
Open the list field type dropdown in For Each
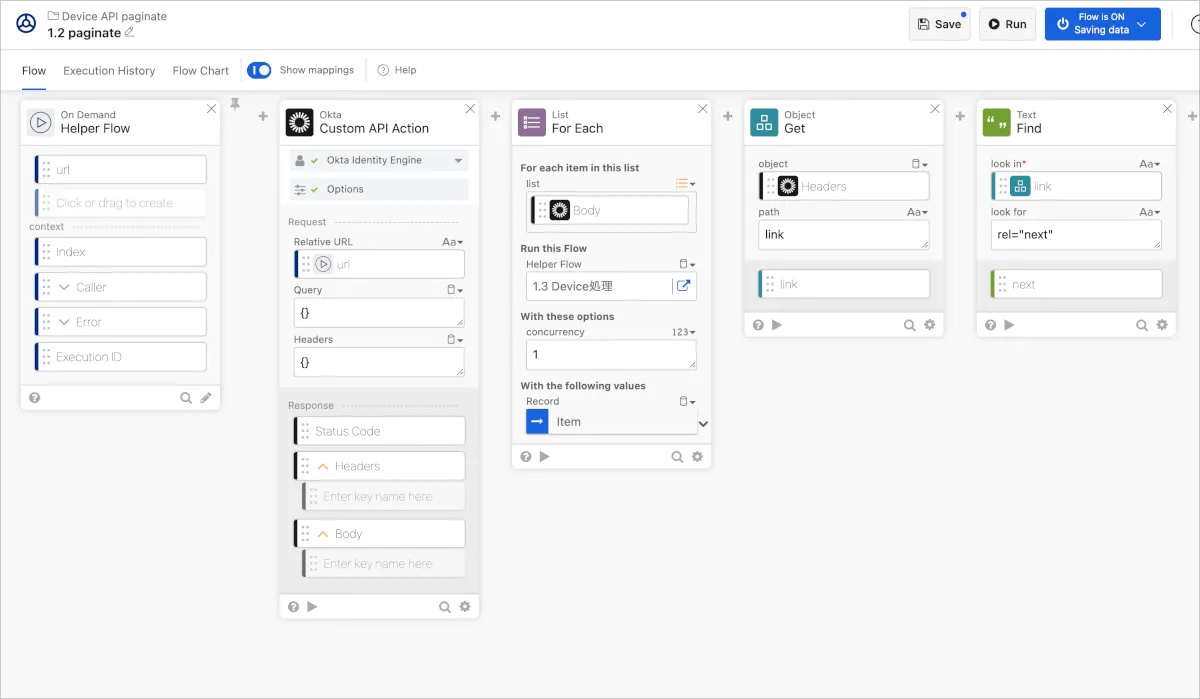[x=686, y=184]
